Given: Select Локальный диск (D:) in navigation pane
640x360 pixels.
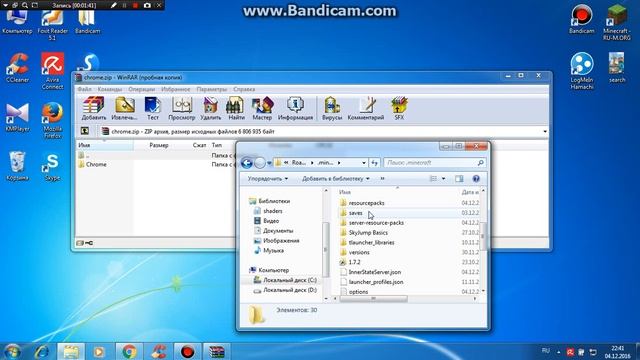Looking at the screenshot, I should tap(285, 290).
